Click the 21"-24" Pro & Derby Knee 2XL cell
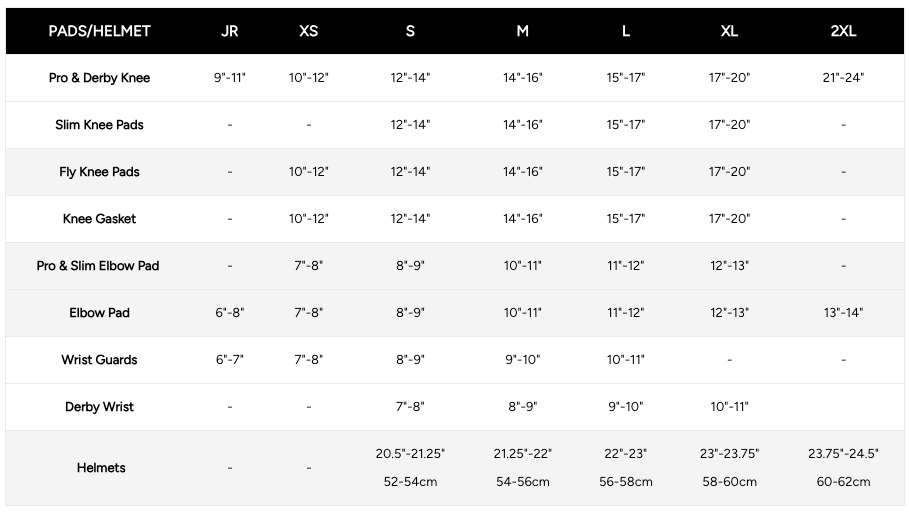909x515 pixels. [843, 78]
